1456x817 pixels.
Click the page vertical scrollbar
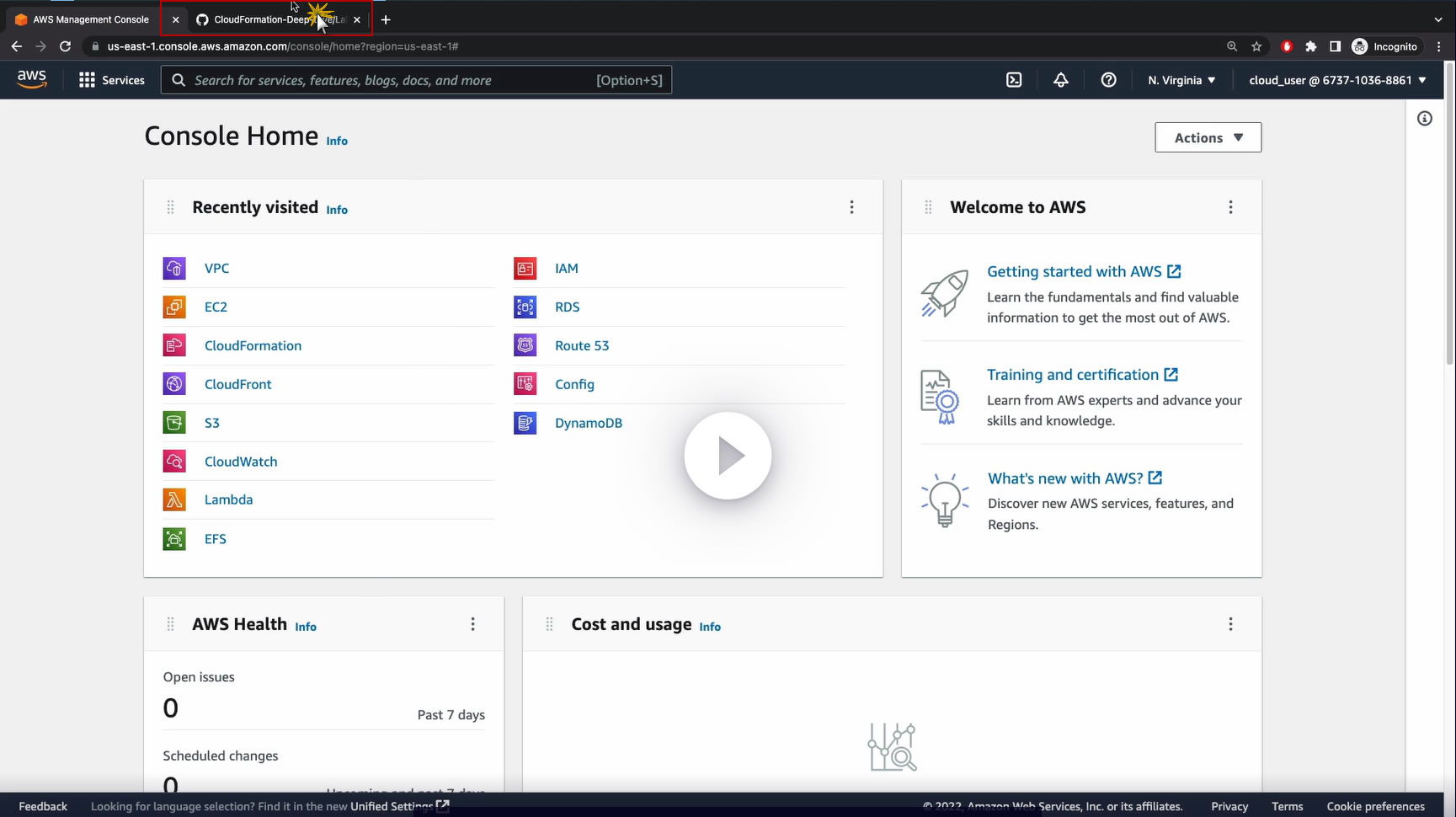pyautogui.click(x=1449, y=213)
